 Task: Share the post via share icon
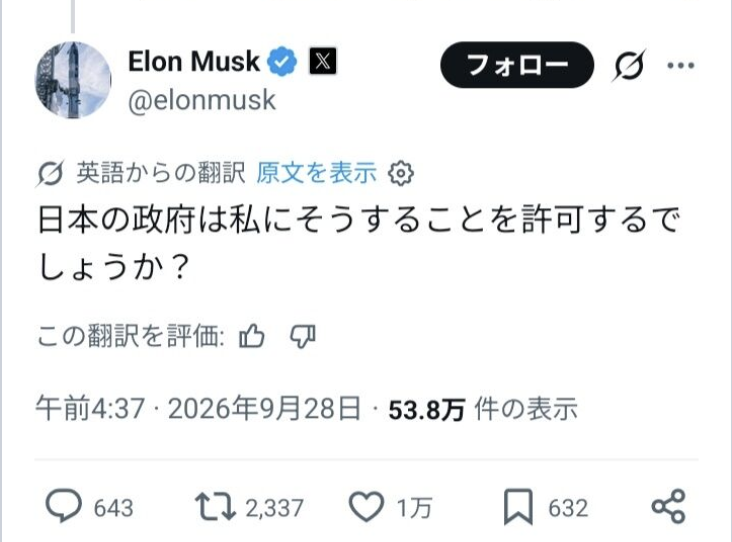669,507
